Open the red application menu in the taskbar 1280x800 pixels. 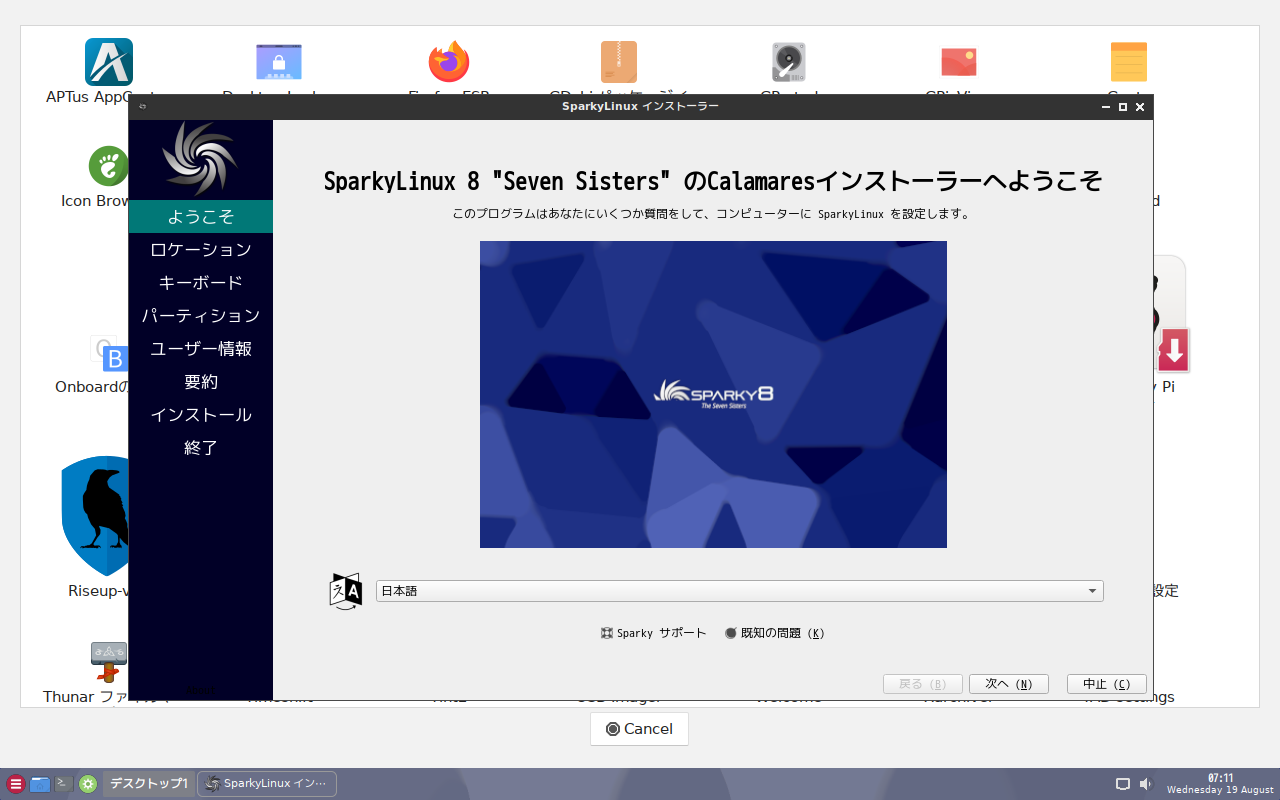pos(15,784)
